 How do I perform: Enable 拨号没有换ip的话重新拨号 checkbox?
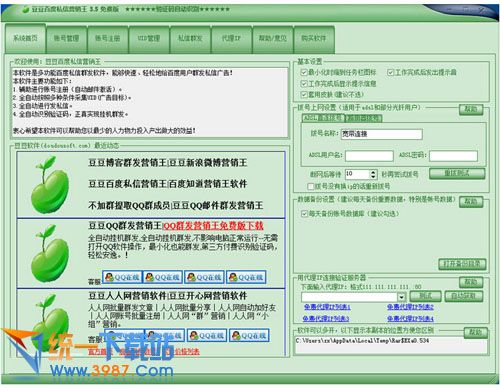click(x=311, y=186)
